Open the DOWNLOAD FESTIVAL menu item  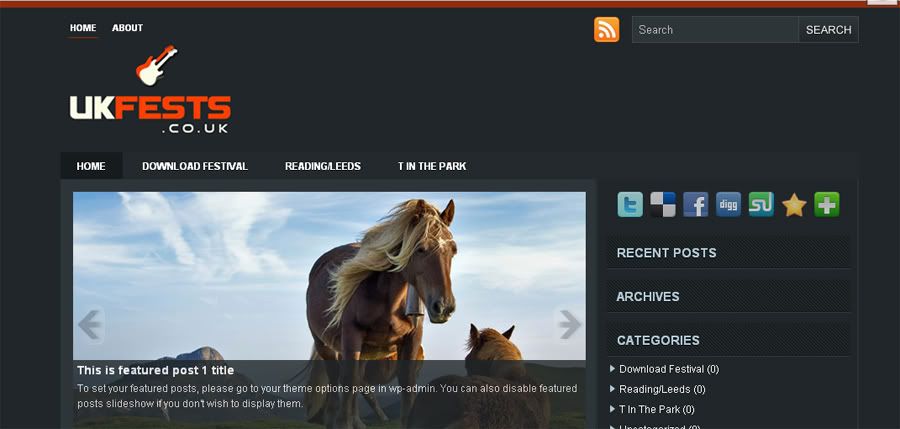click(x=195, y=166)
